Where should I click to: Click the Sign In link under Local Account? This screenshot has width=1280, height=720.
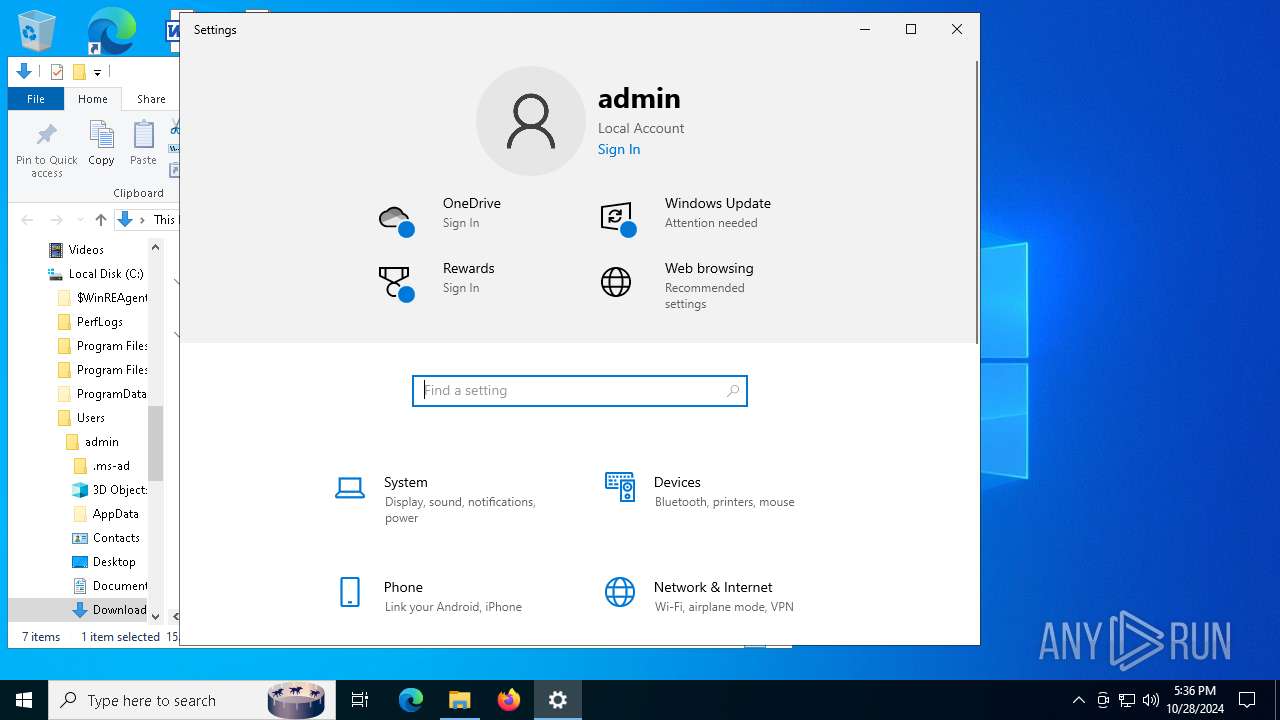pos(619,149)
